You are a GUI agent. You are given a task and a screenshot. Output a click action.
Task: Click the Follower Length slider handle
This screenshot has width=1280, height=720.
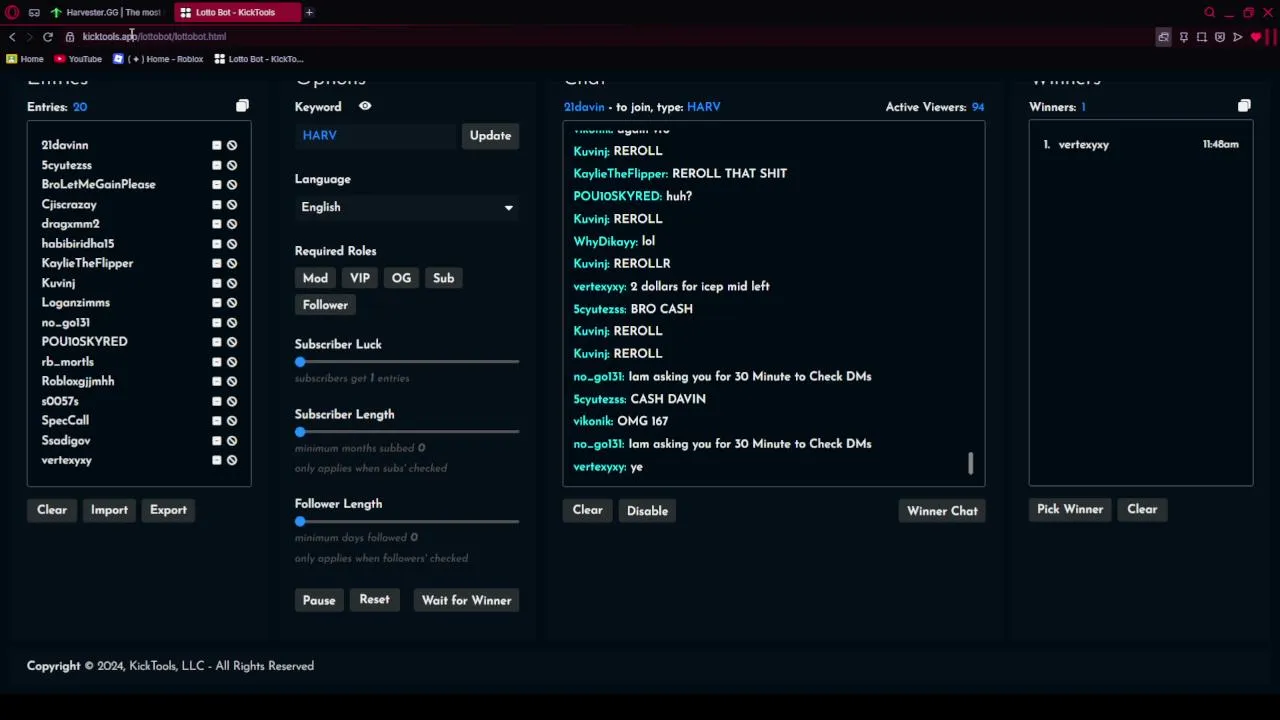[x=300, y=521]
